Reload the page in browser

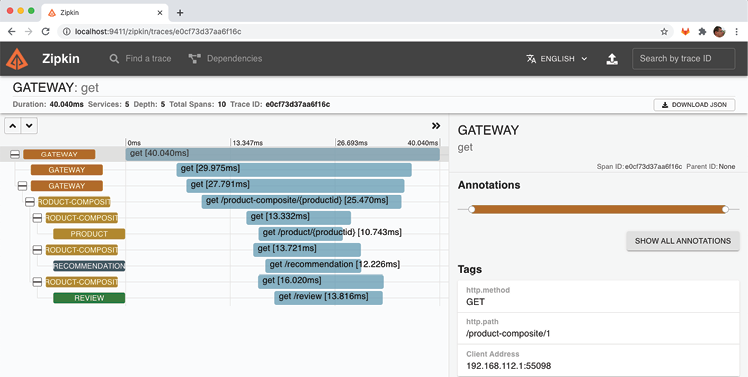click(x=46, y=31)
